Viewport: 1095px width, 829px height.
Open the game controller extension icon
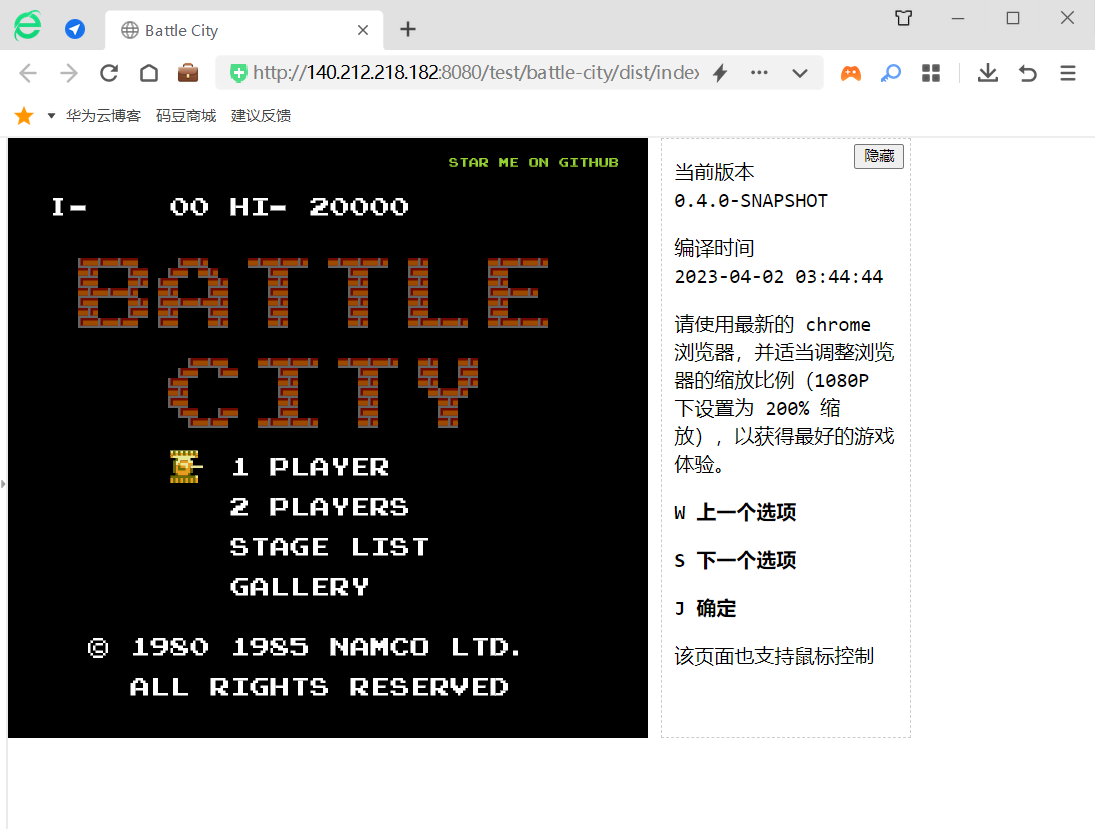[x=851, y=73]
